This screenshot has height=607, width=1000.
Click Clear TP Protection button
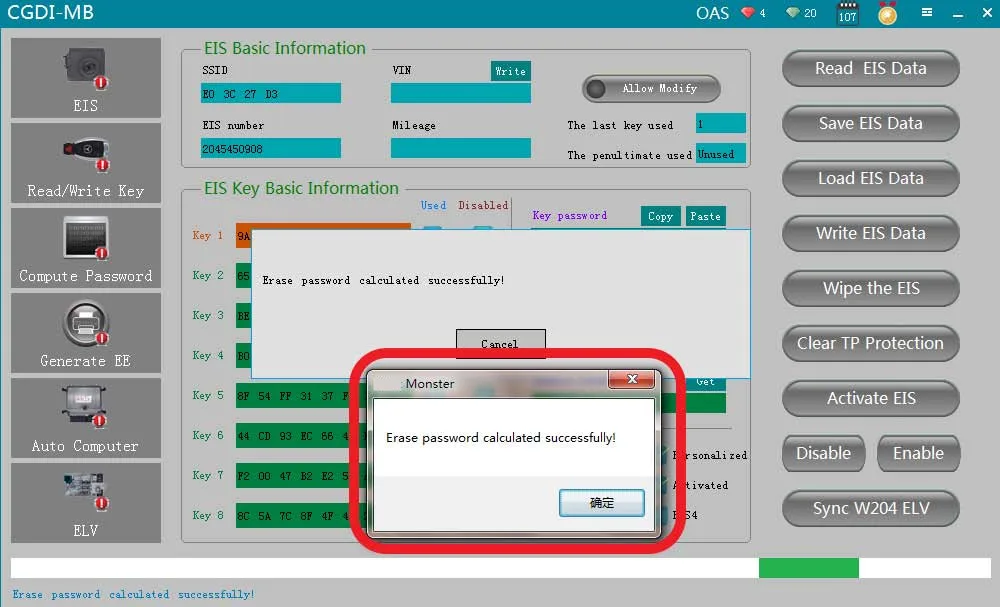pos(871,343)
